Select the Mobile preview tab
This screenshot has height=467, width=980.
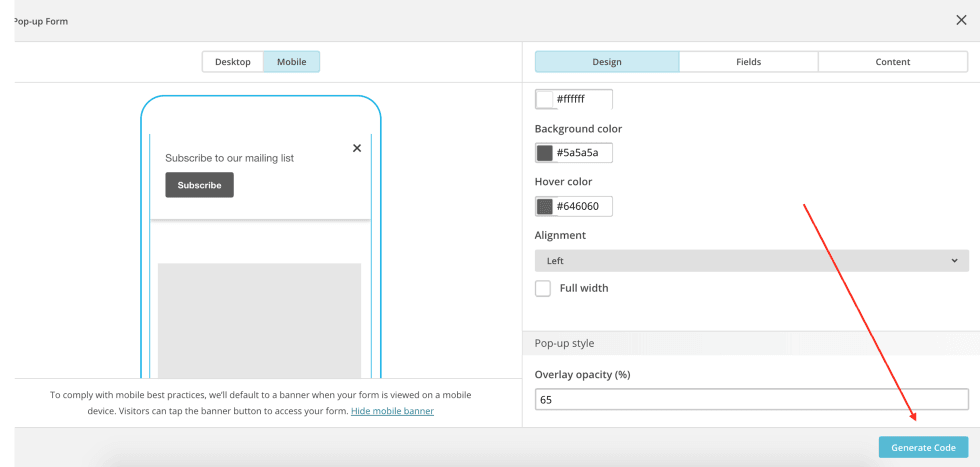pos(292,62)
